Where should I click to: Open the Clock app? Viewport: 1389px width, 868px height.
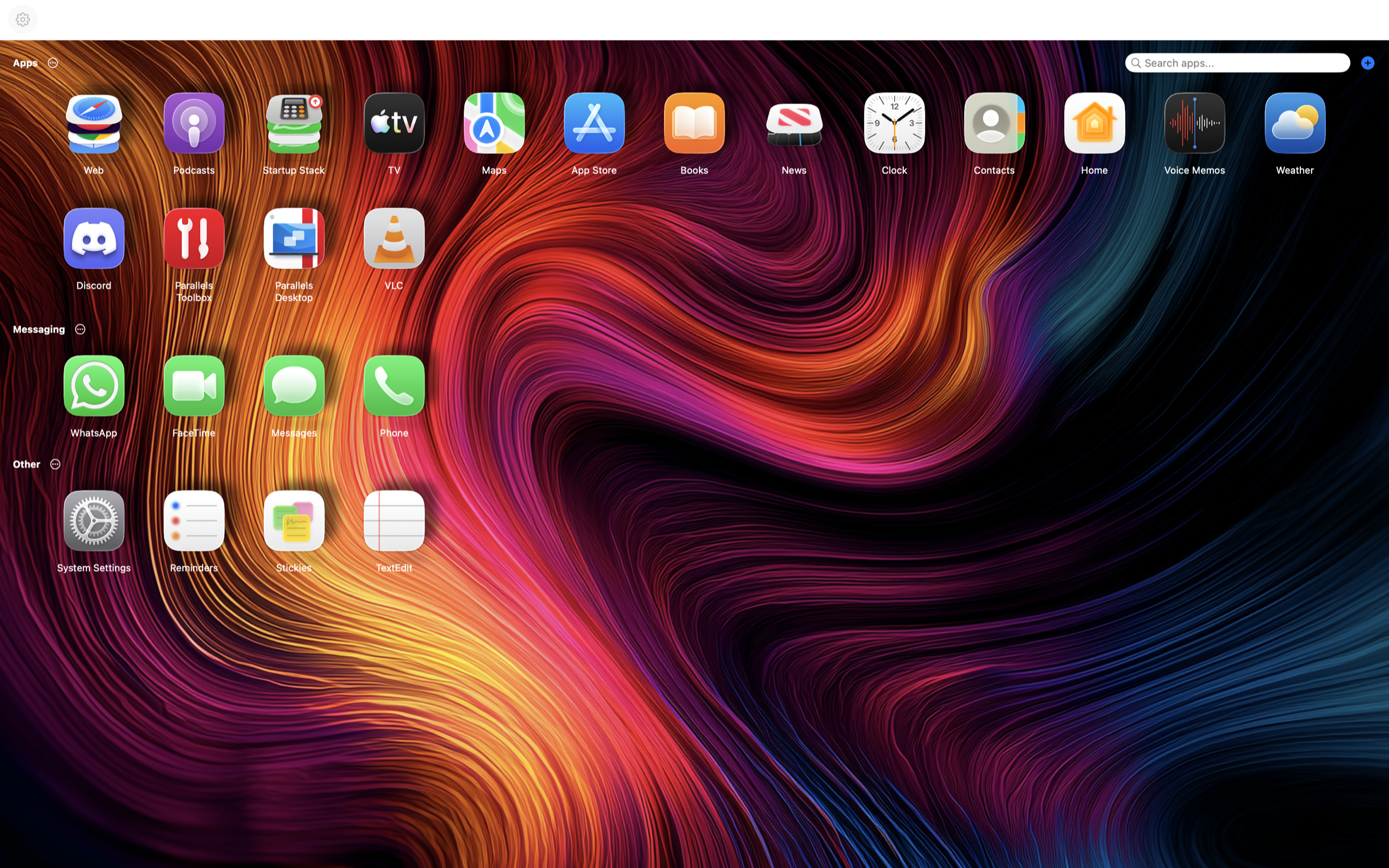click(x=894, y=123)
